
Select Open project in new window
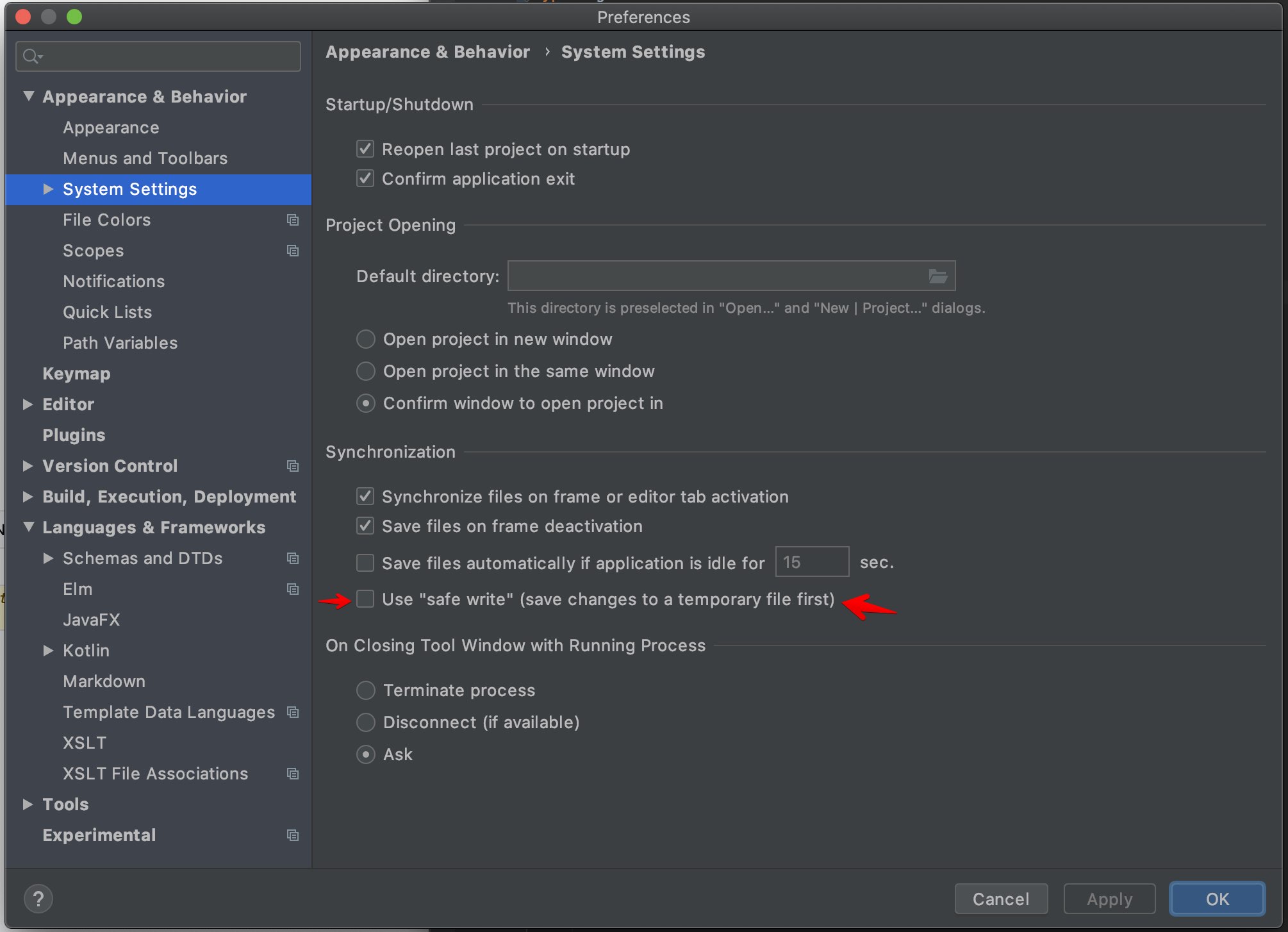(x=366, y=339)
